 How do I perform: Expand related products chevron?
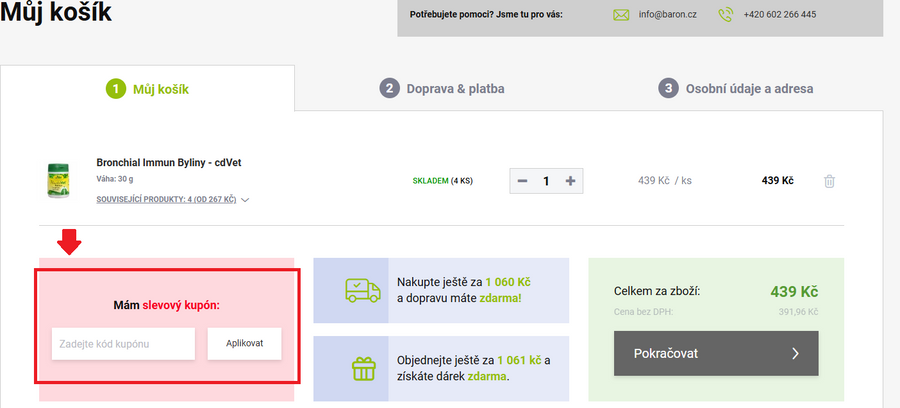point(245,200)
